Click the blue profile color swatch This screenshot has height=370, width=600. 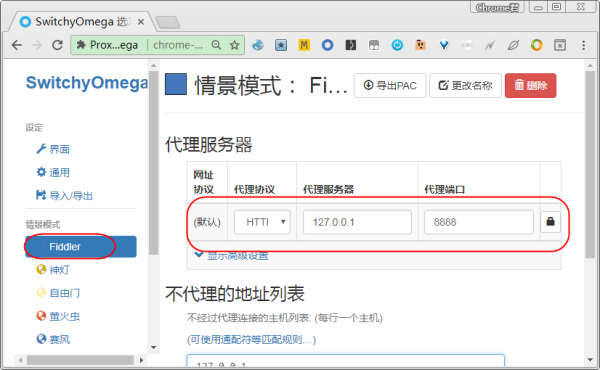[176, 84]
